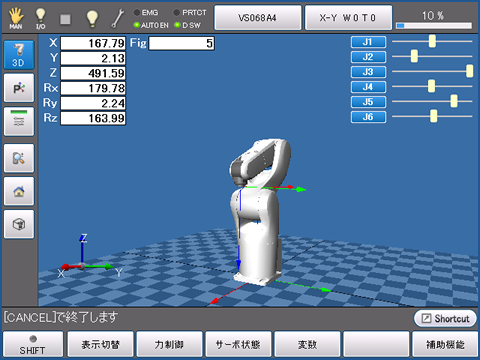Screen dimensions: 480x360
Task: Click the EMG indicator lamp
Action: [x=137, y=13]
